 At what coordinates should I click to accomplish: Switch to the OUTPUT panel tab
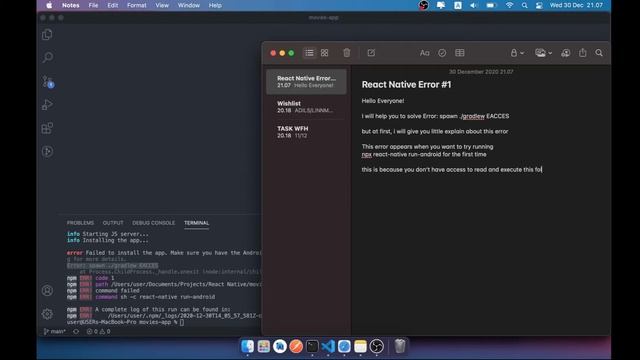tap(113, 223)
